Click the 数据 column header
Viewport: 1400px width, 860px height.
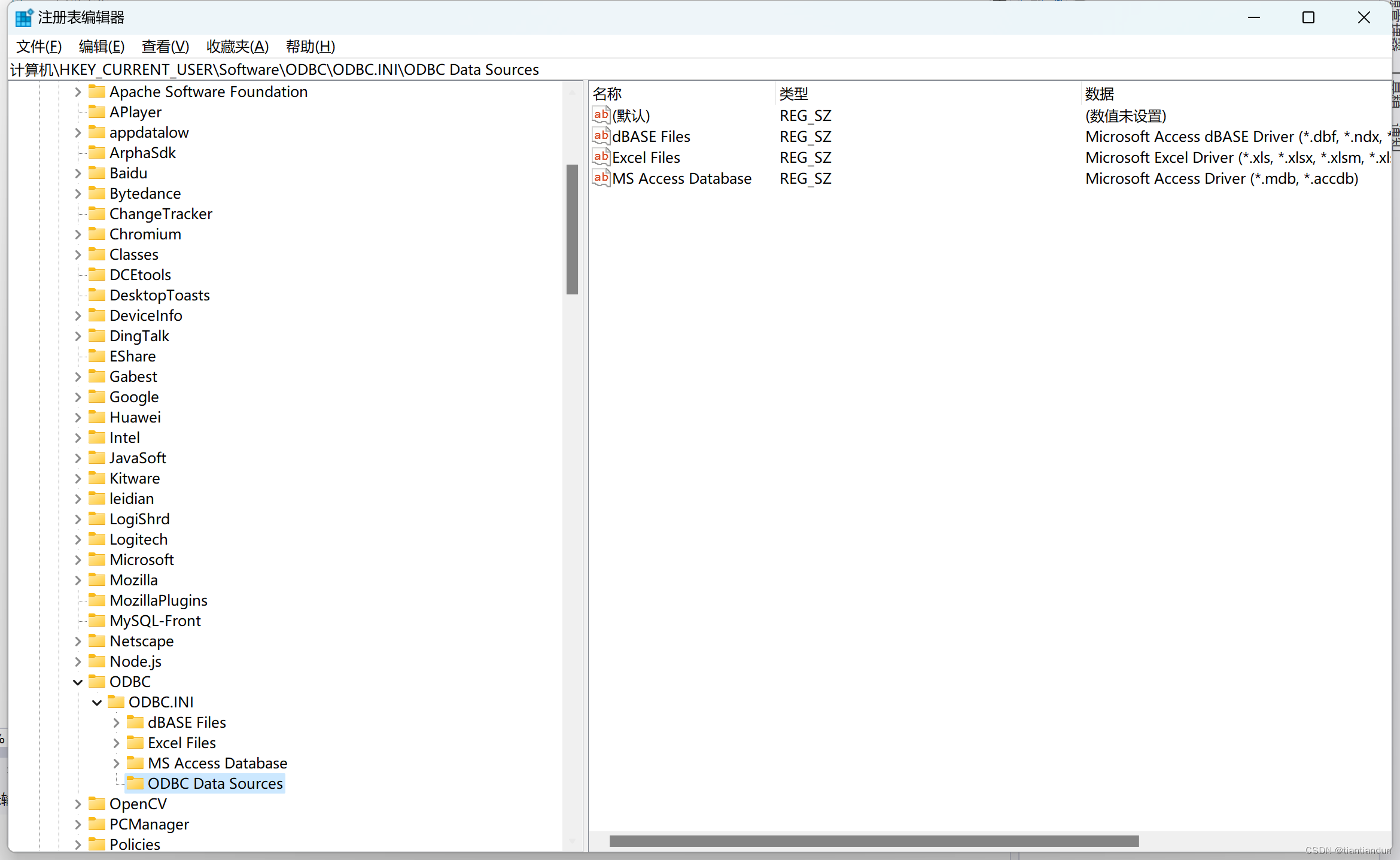click(1099, 94)
